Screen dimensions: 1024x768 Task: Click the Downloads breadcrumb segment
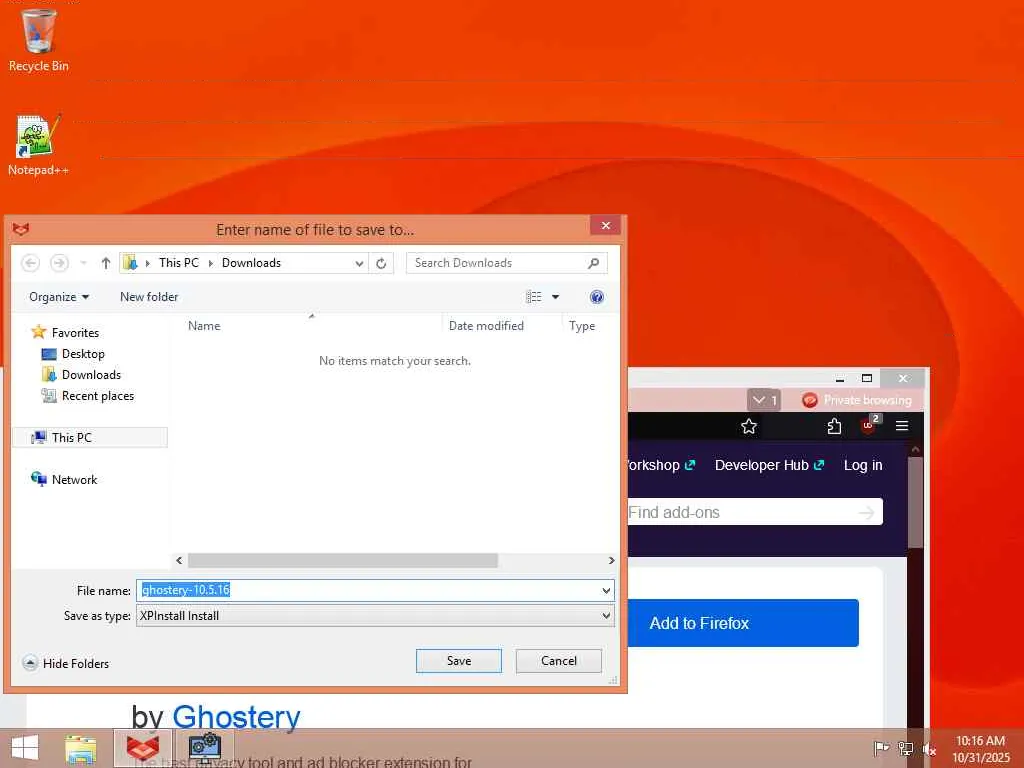pyautogui.click(x=251, y=263)
